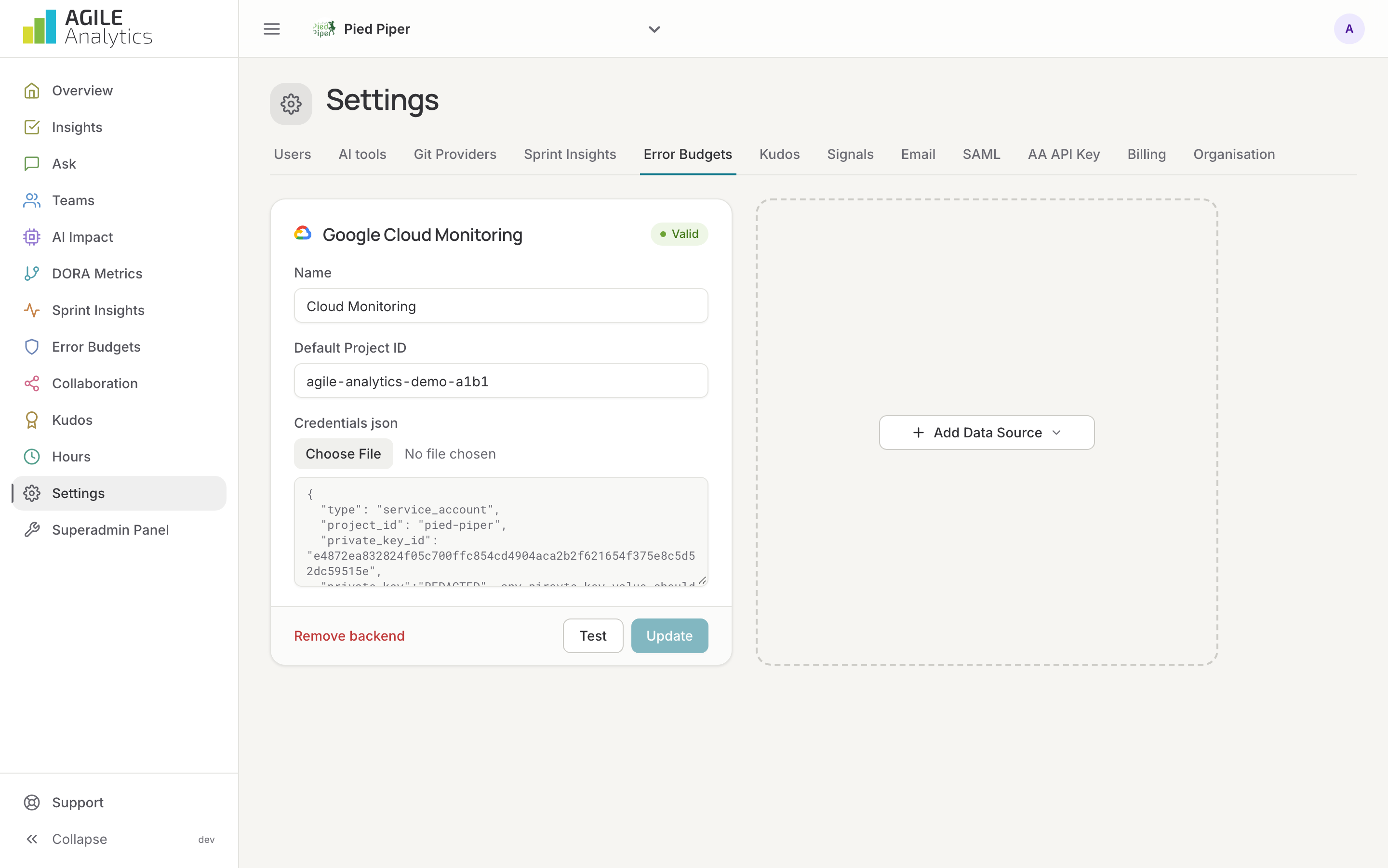The width and height of the screenshot is (1388, 868).
Task: Click the Collaboration share icon
Action: tap(32, 383)
